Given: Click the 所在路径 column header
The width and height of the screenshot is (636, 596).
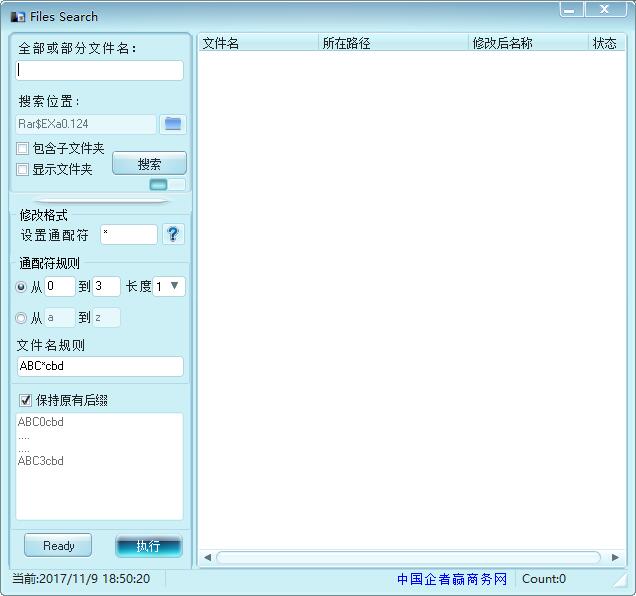Looking at the screenshot, I should tap(392, 44).
